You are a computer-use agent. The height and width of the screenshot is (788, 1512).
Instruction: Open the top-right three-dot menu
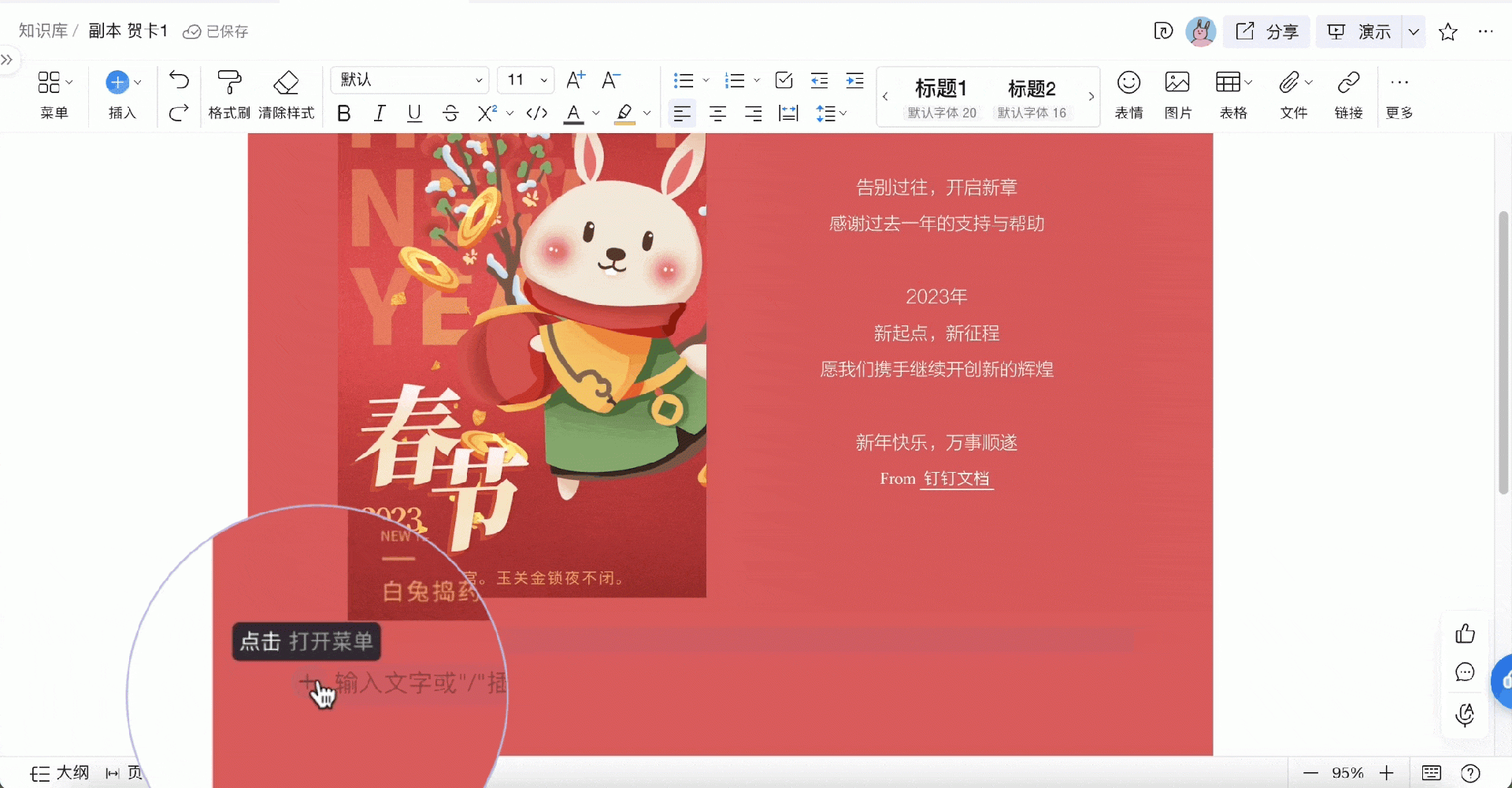coord(1486,32)
